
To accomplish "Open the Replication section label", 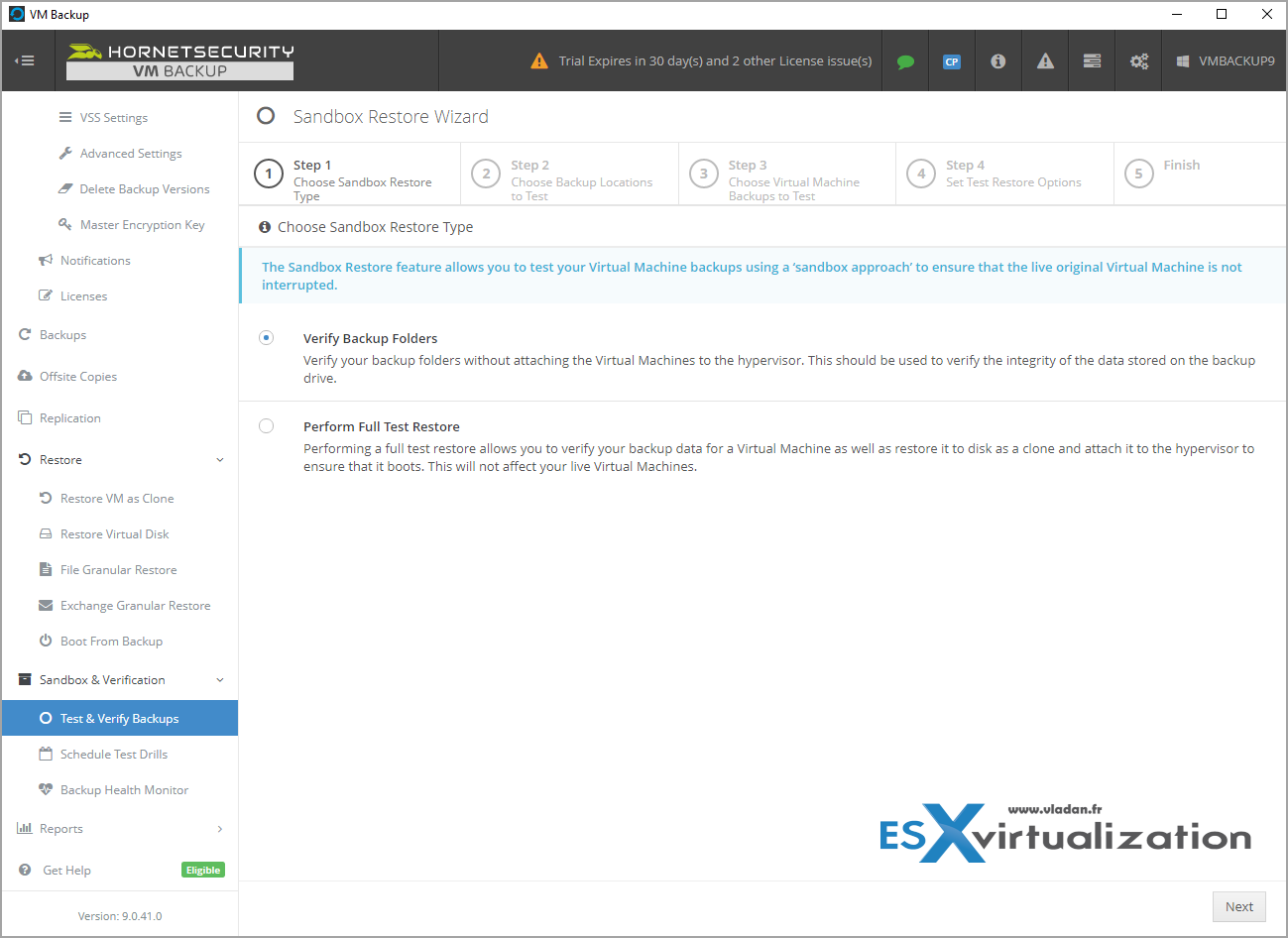I will click(70, 418).
